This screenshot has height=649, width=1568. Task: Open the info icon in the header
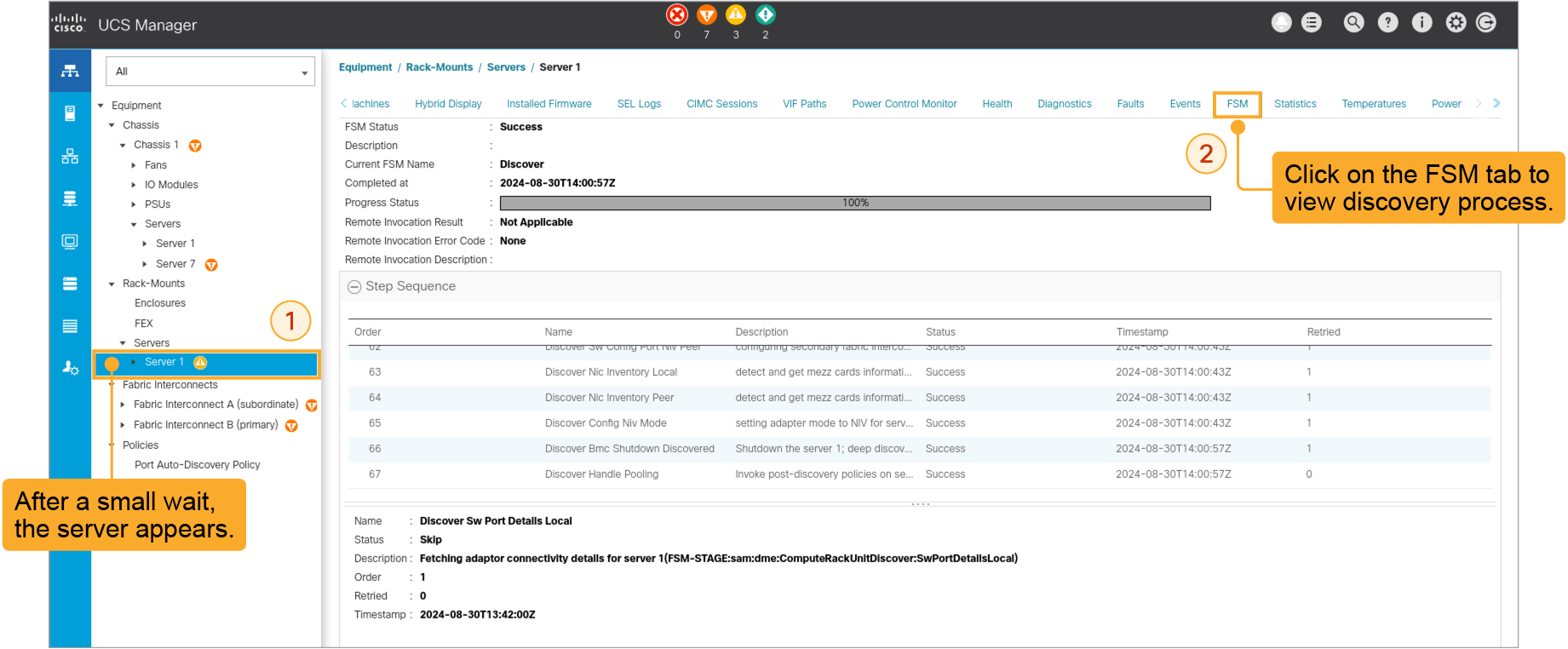1422,23
